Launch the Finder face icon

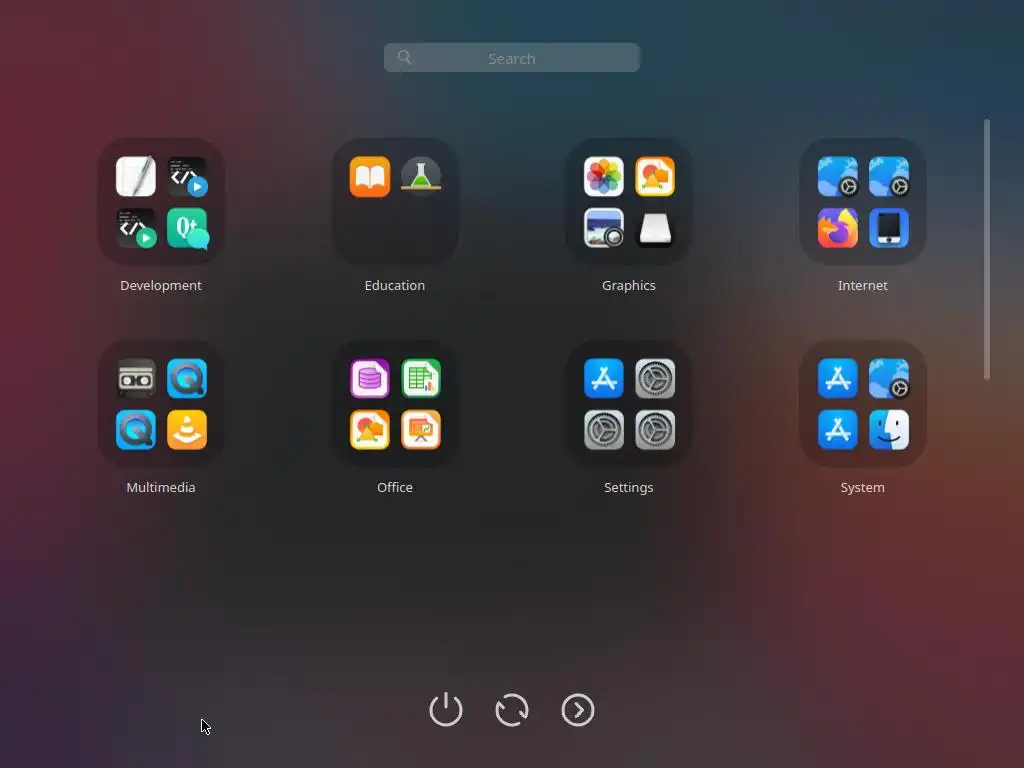coord(889,430)
